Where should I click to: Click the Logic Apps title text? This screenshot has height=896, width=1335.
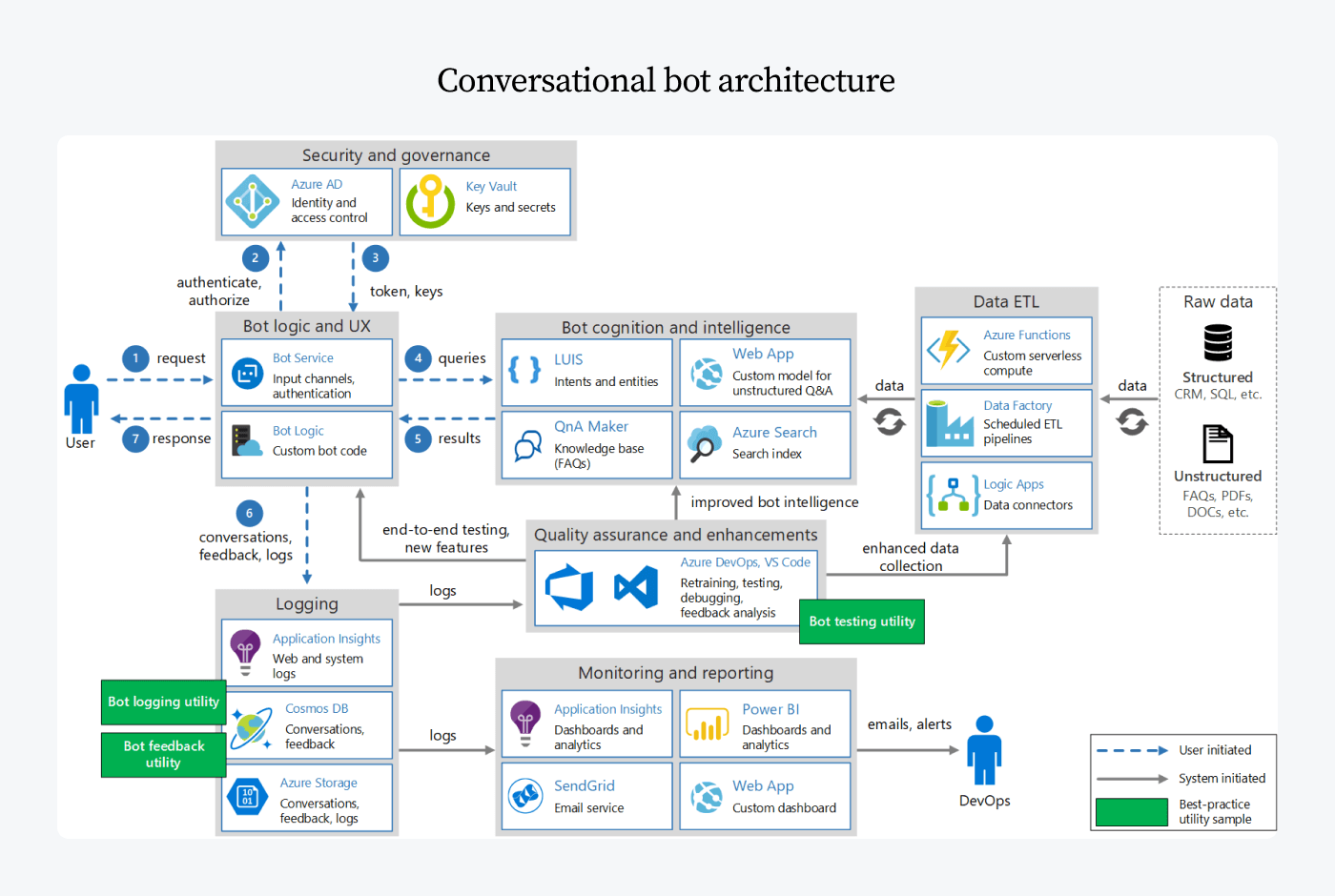click(x=1014, y=485)
